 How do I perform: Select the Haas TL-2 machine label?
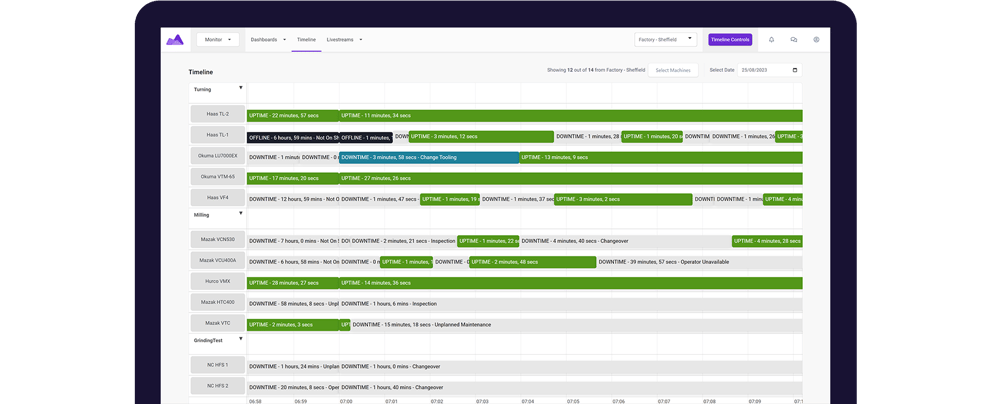(x=217, y=114)
